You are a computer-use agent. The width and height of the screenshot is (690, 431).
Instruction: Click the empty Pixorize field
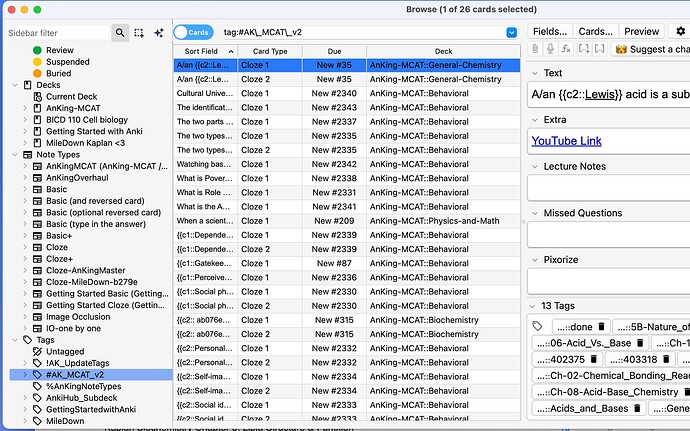[x=609, y=281]
